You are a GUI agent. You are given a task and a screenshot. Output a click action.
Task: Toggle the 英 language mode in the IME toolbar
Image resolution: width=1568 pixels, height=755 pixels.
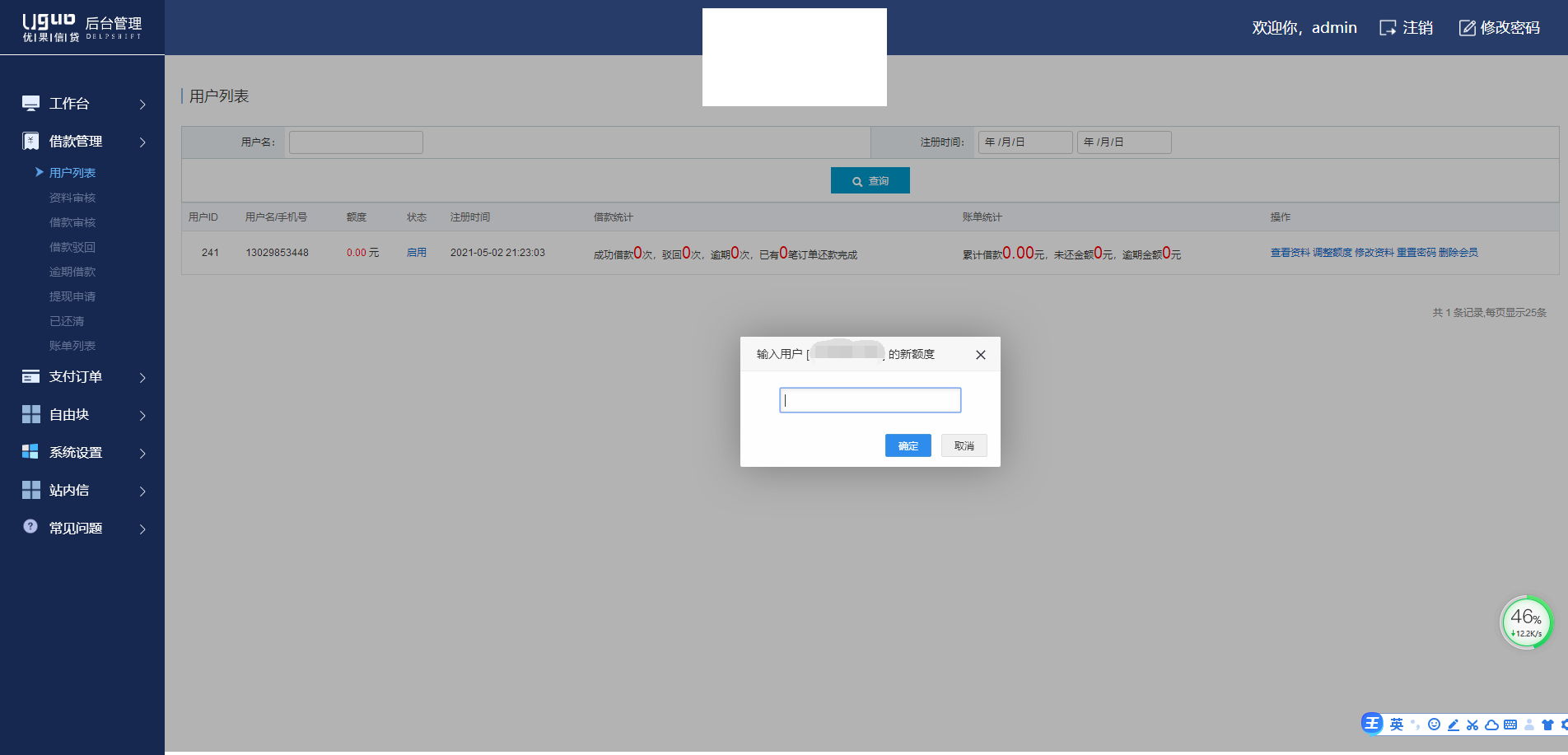(x=1397, y=725)
